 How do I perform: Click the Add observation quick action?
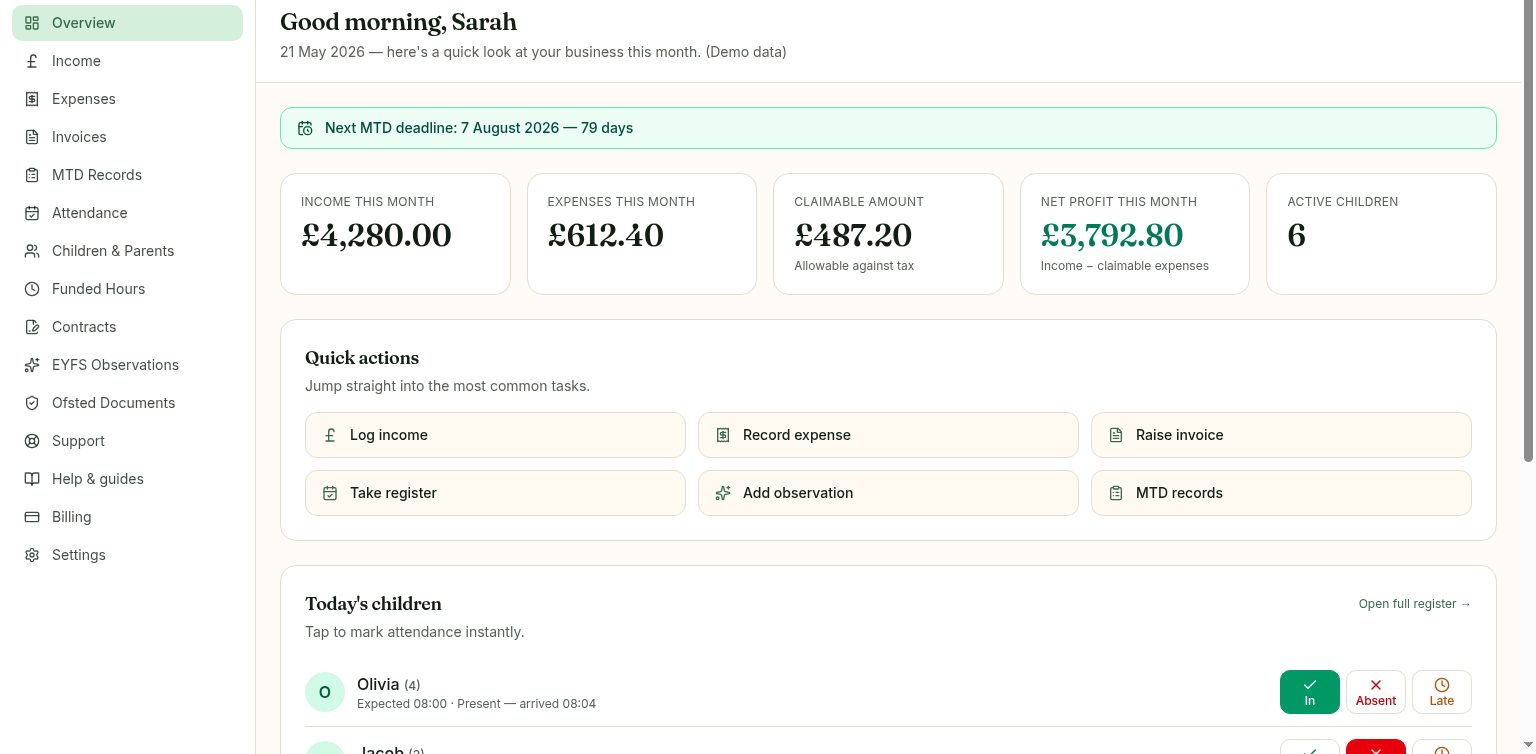coord(888,493)
